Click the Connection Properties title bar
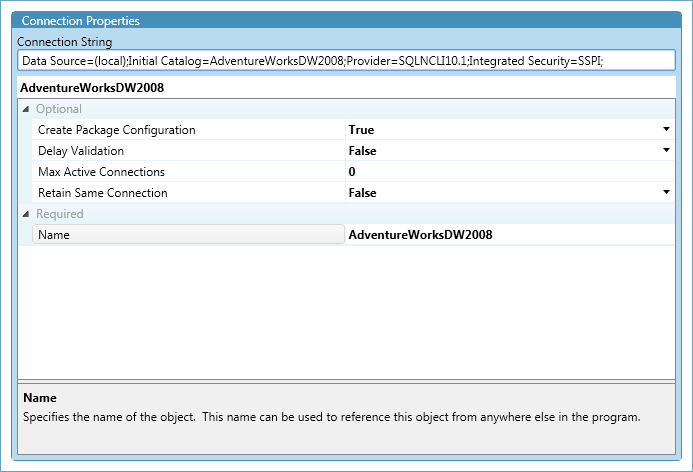Viewport: 693px width, 472px height. click(x=346, y=20)
